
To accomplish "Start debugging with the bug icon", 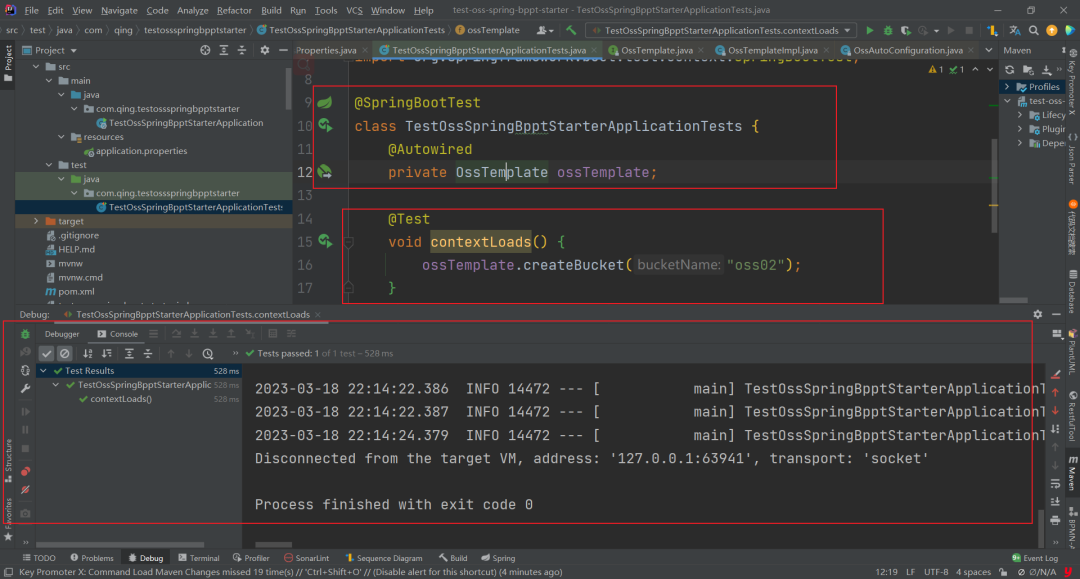I will pyautogui.click(x=888, y=30).
